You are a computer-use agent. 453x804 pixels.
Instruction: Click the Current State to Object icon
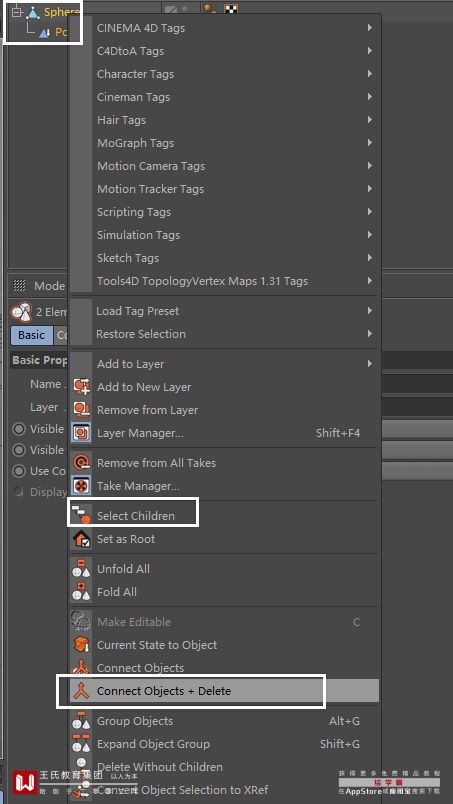point(82,645)
